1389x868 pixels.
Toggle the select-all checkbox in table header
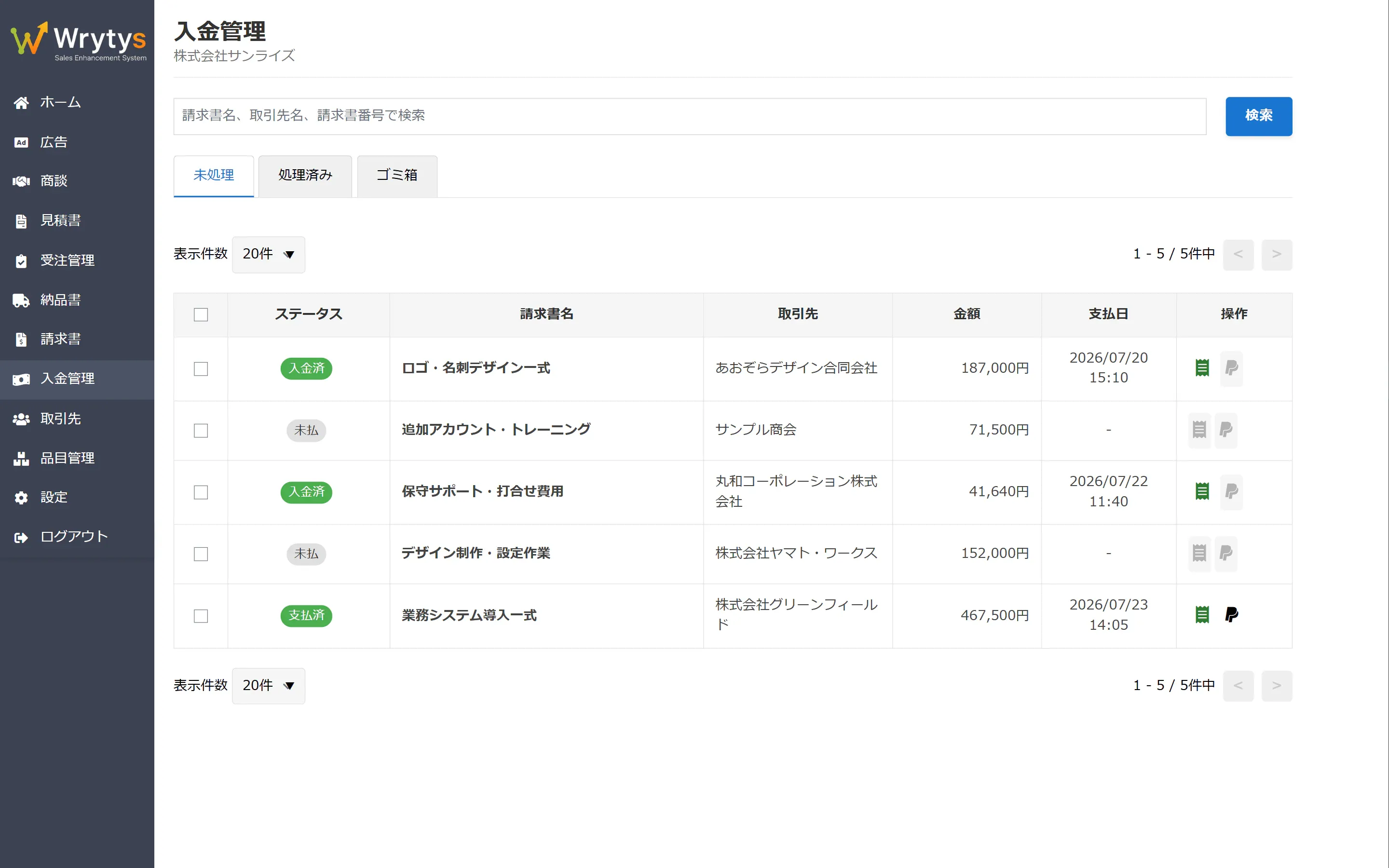point(201,314)
